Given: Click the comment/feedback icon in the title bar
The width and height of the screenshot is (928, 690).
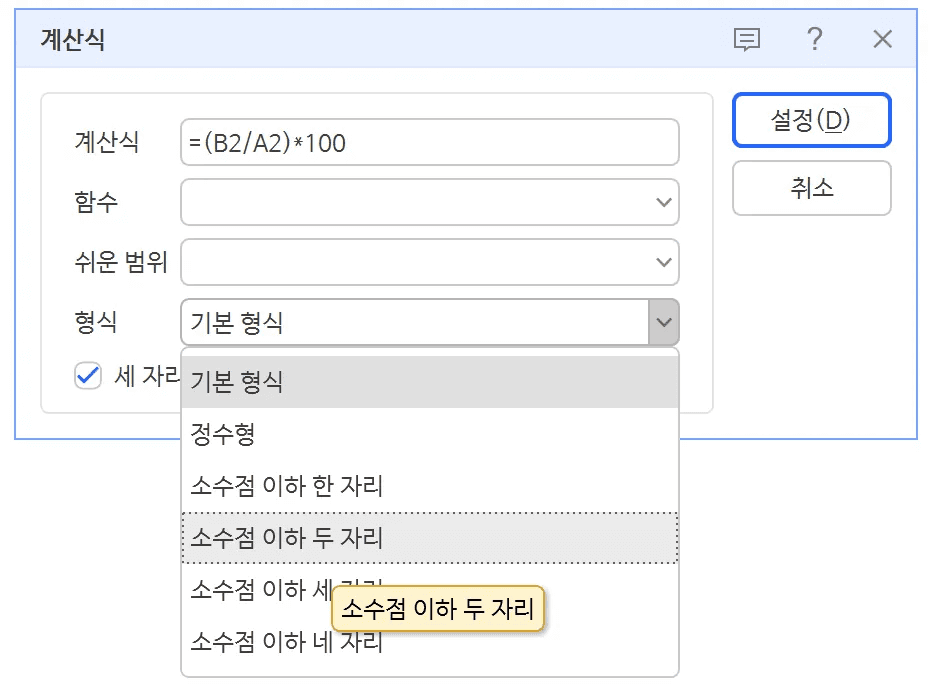Looking at the screenshot, I should click(747, 39).
